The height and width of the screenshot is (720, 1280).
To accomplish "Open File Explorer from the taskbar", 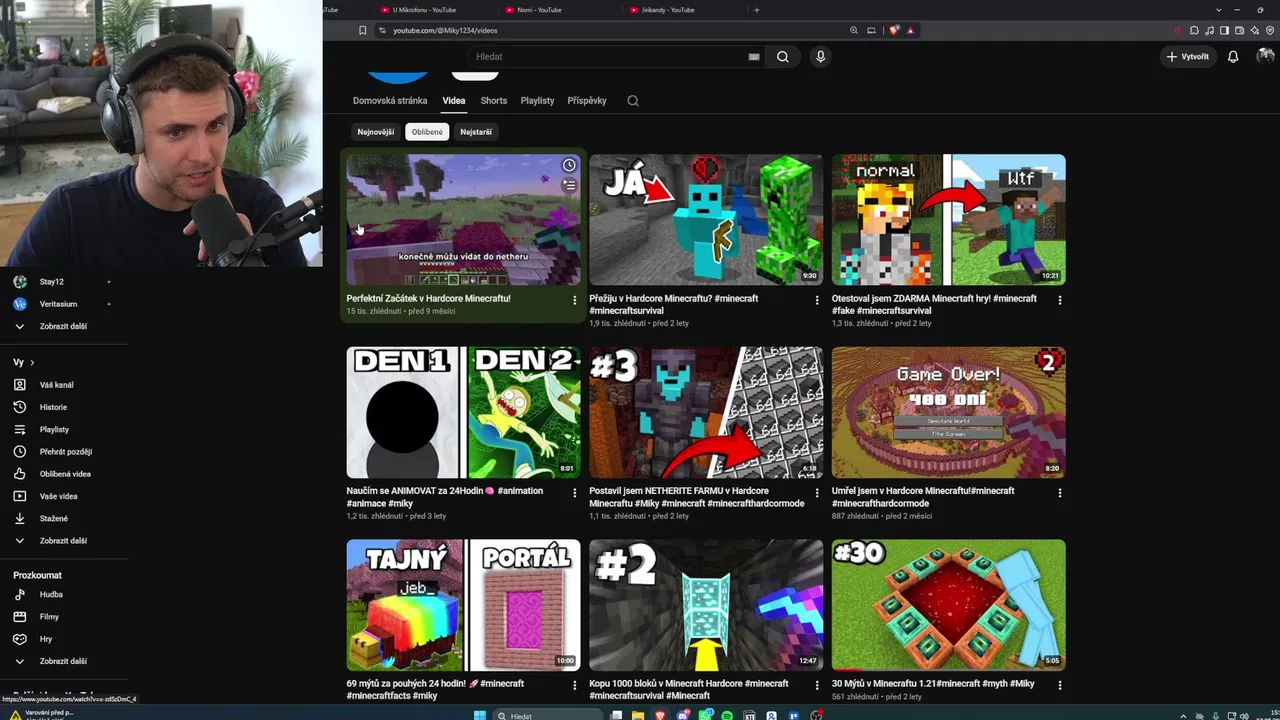I will pos(638,715).
